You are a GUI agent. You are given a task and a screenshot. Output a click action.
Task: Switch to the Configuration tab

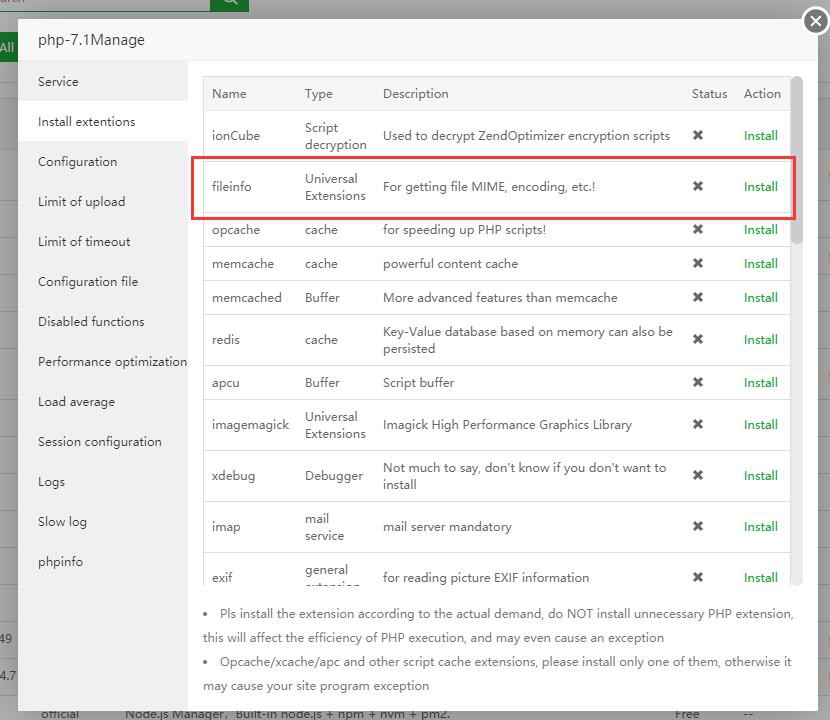[x=77, y=162]
